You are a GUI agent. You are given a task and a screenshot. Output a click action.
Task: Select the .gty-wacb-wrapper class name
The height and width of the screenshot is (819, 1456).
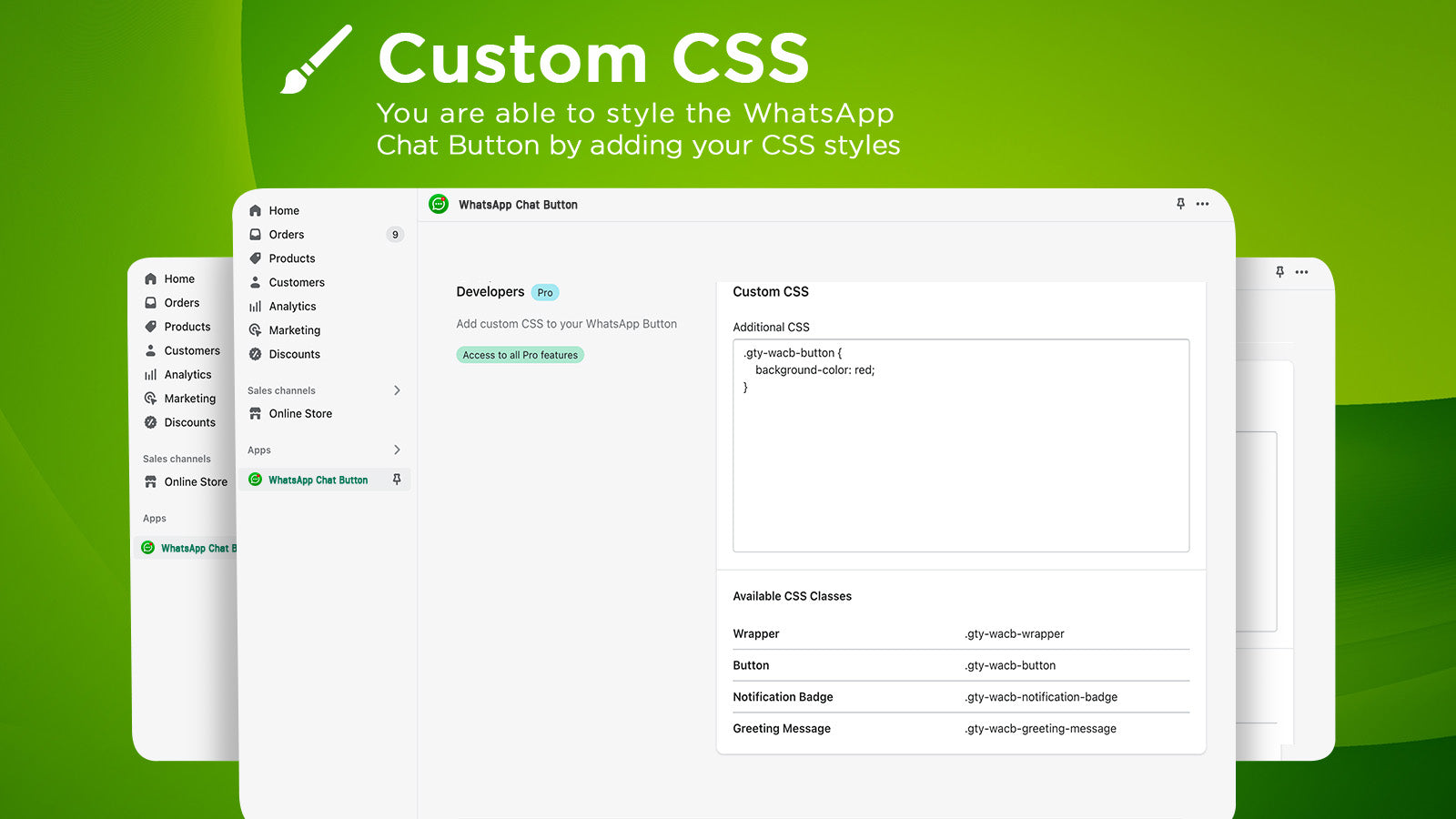tap(1013, 633)
